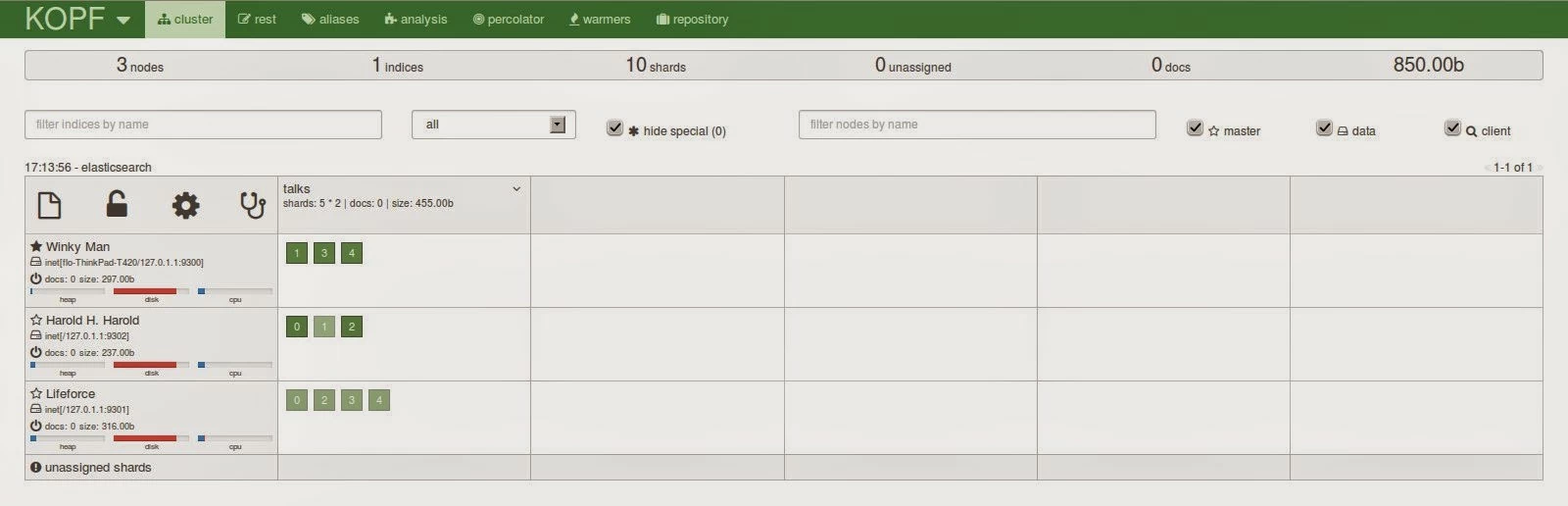1568x506 pixels.
Task: Uncheck the client nodes filter
Action: pos(1452,128)
